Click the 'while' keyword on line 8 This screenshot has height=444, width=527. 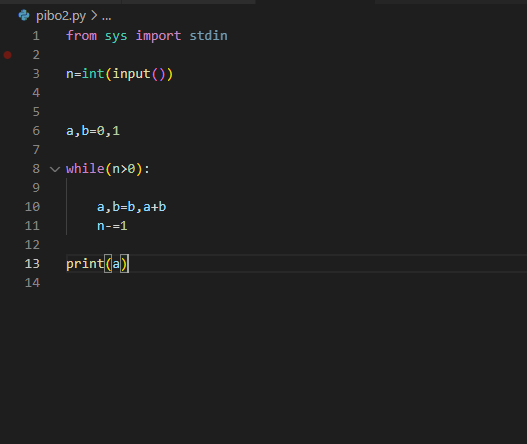click(x=85, y=169)
